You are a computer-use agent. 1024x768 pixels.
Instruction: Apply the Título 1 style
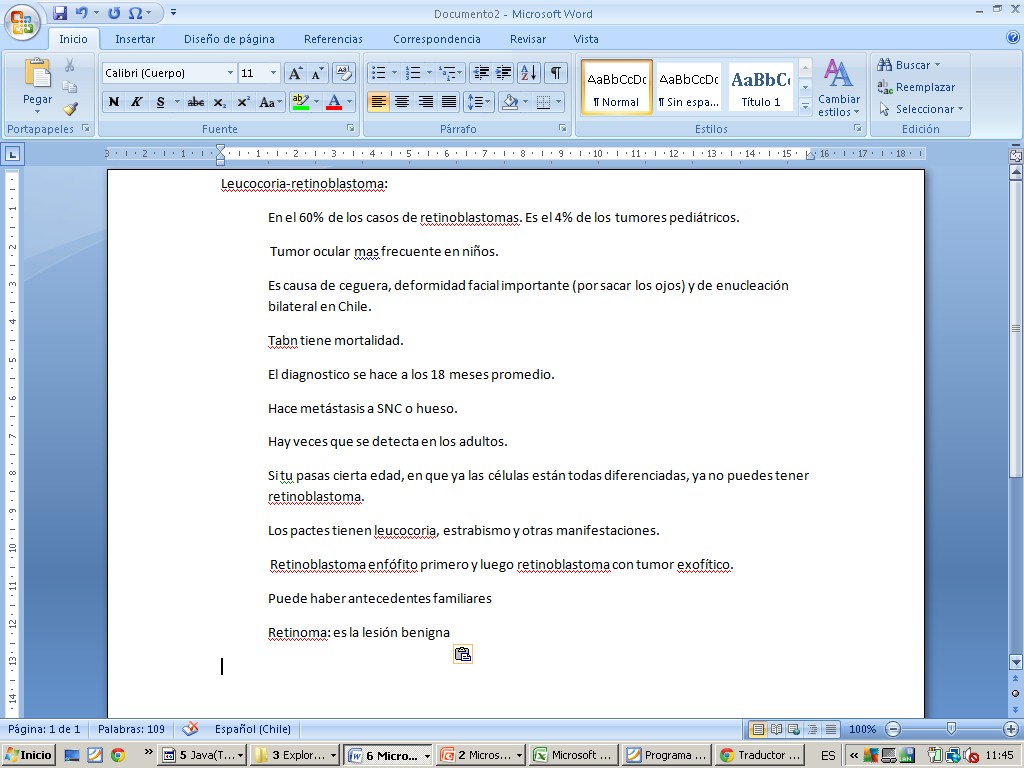pyautogui.click(x=761, y=87)
